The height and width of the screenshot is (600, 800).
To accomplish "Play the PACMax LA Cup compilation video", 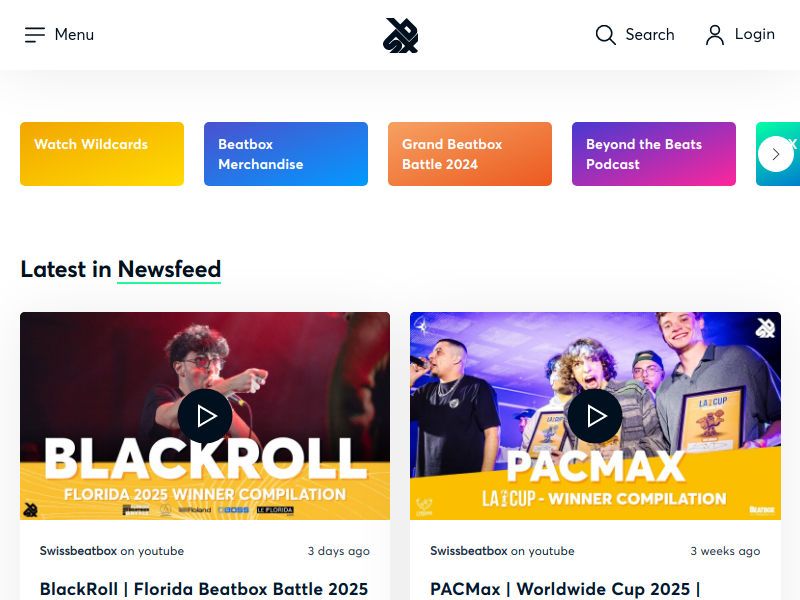I will click(x=595, y=416).
